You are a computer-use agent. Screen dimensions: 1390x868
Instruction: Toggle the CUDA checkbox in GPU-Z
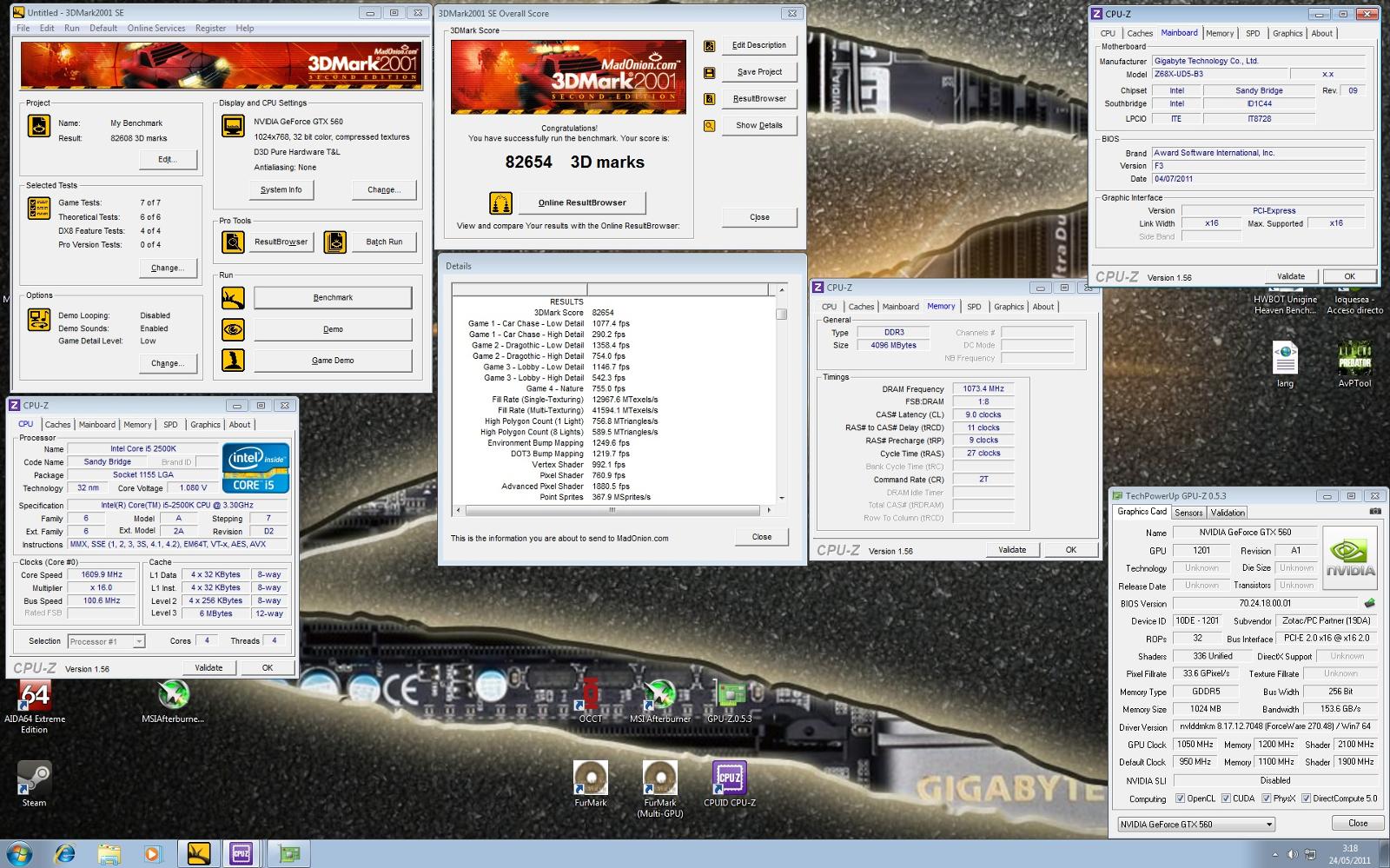coord(1226,798)
